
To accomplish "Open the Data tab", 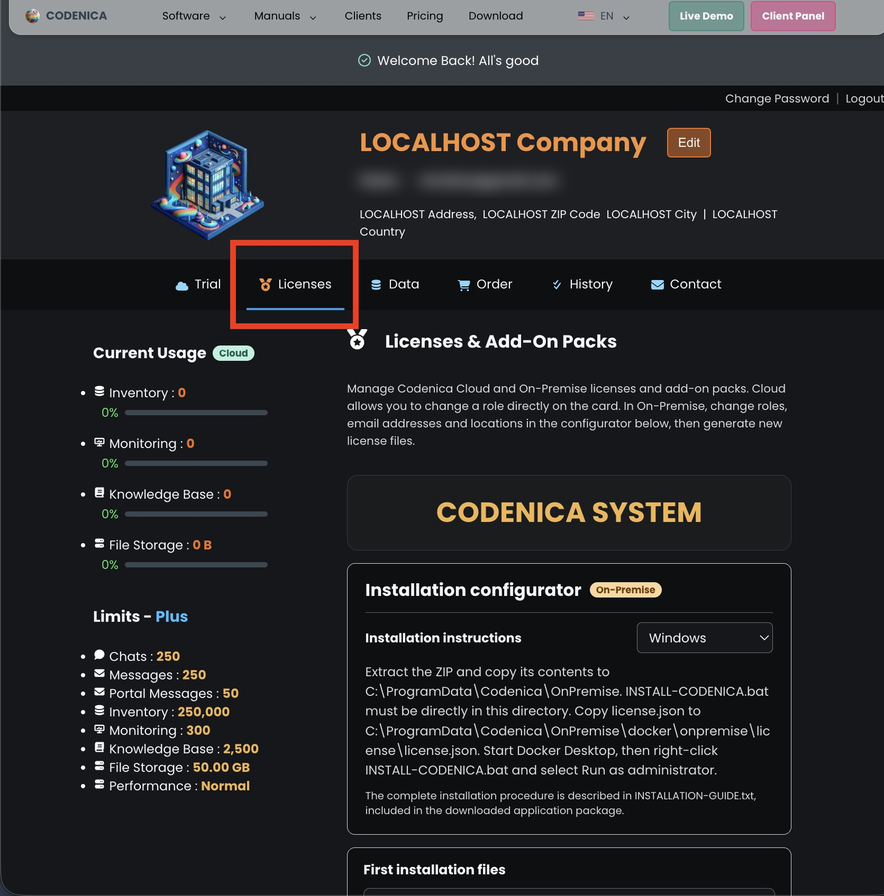I will click(395, 284).
